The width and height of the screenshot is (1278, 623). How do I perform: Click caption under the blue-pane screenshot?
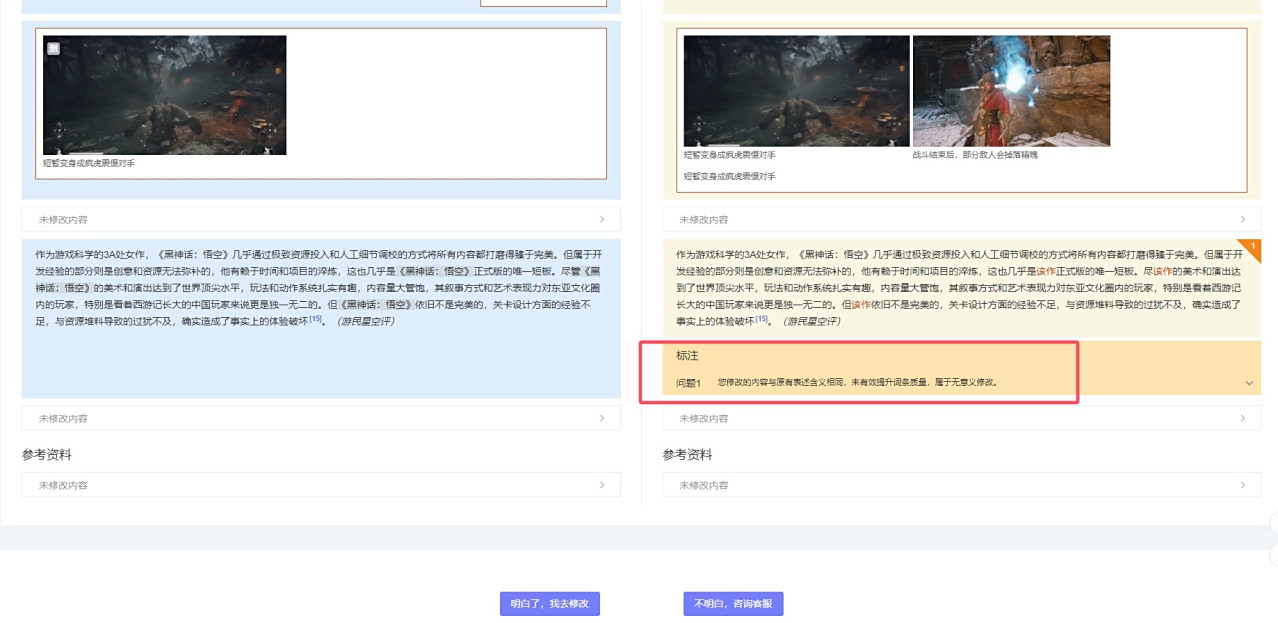89,163
